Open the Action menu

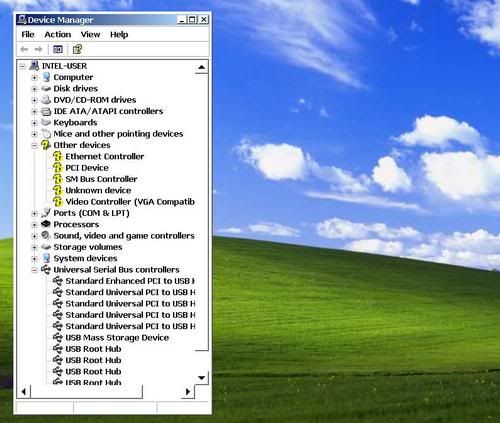click(58, 34)
